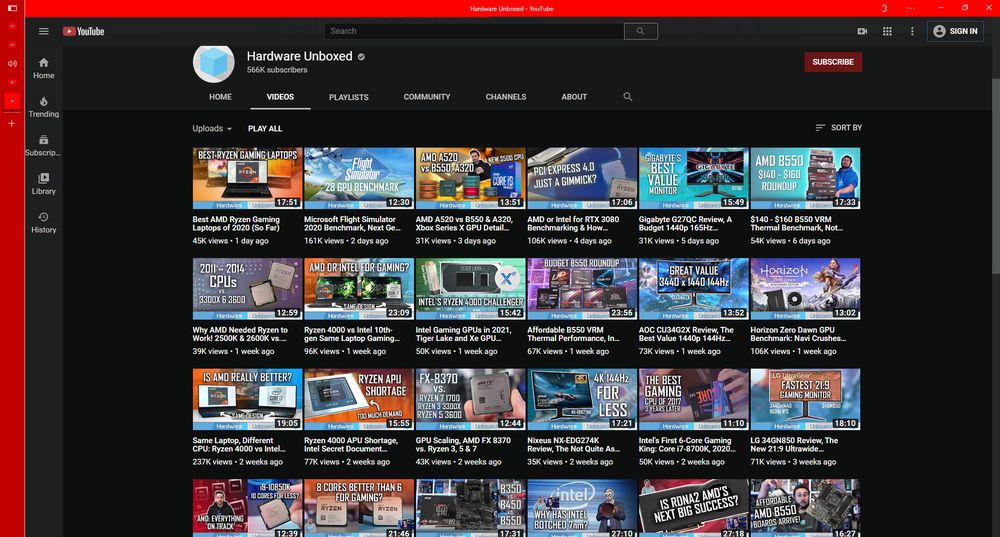Switch to the Community tab

(x=427, y=97)
